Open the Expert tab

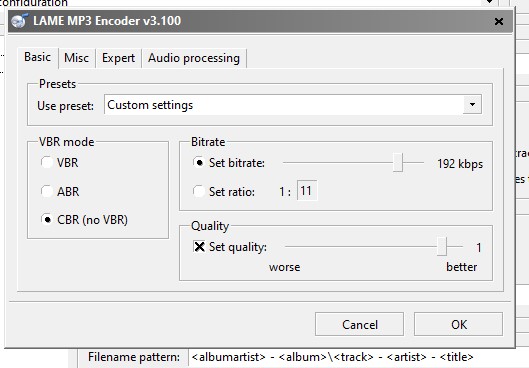point(118,58)
